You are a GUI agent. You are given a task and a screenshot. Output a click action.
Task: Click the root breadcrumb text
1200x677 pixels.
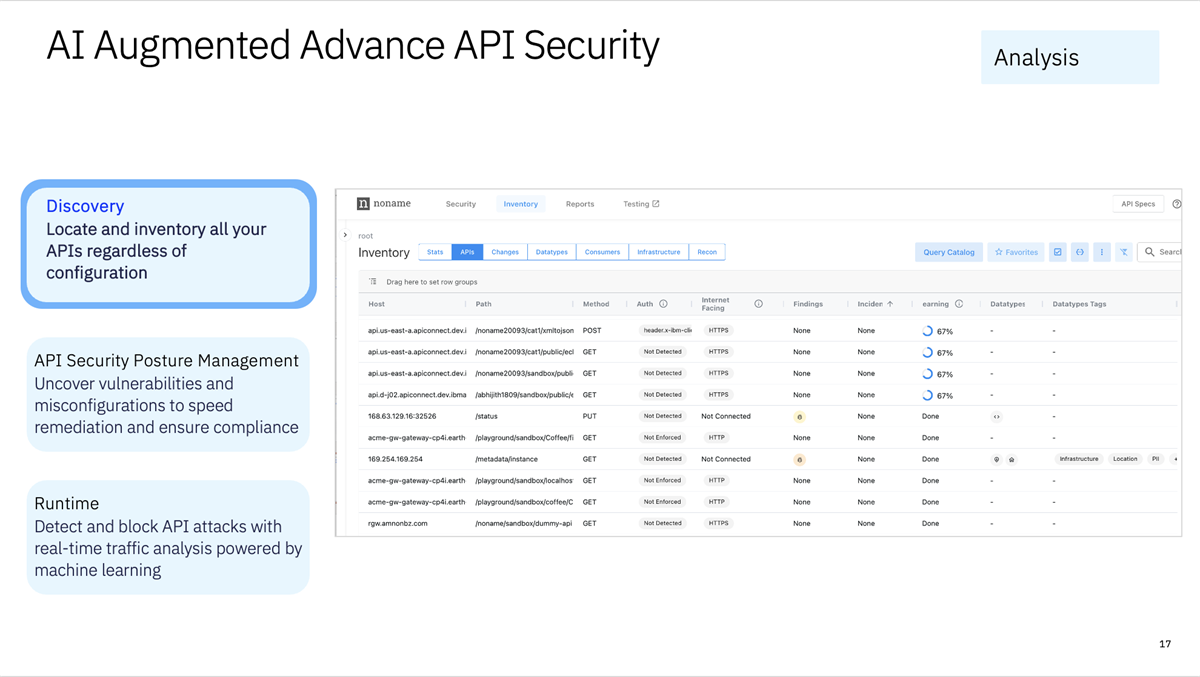click(x=365, y=236)
